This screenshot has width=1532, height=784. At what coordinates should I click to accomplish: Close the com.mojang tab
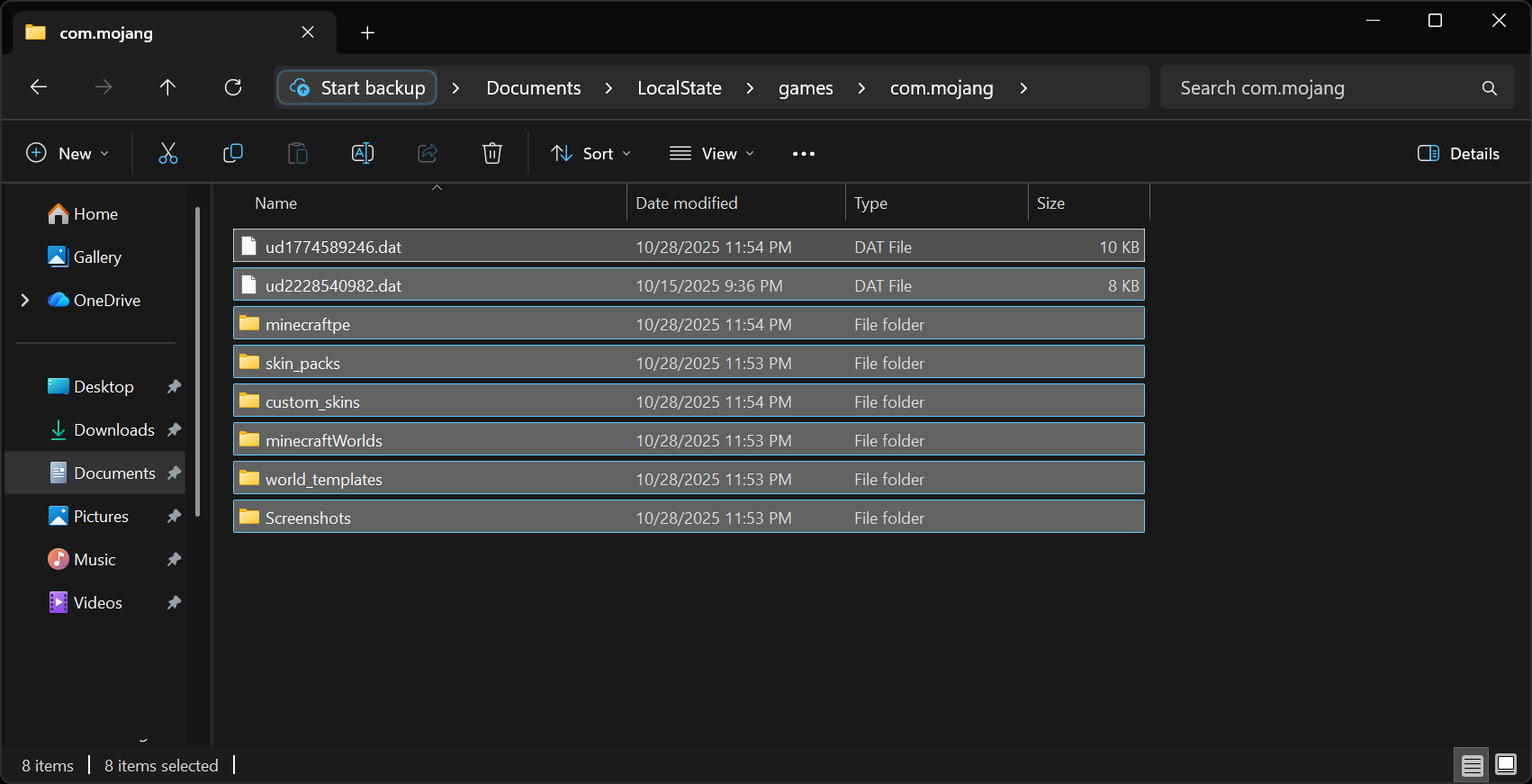[x=308, y=32]
